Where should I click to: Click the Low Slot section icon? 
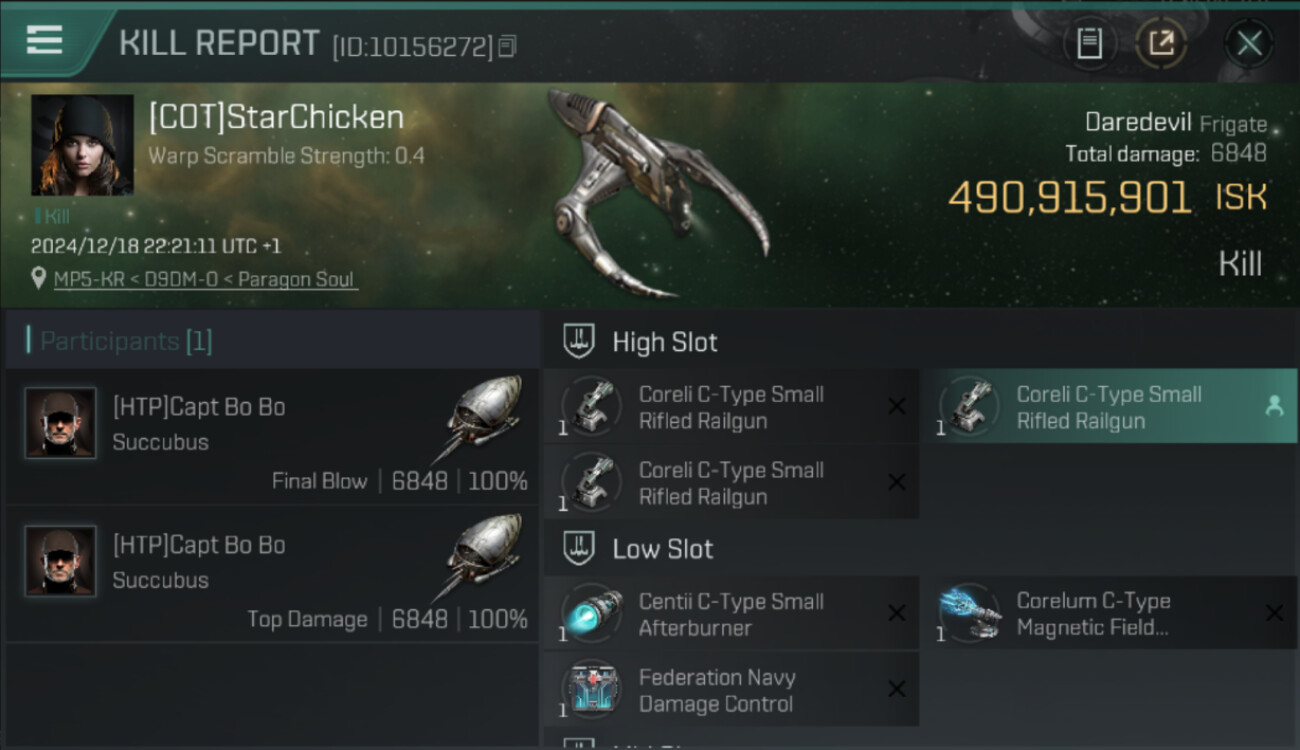click(579, 549)
